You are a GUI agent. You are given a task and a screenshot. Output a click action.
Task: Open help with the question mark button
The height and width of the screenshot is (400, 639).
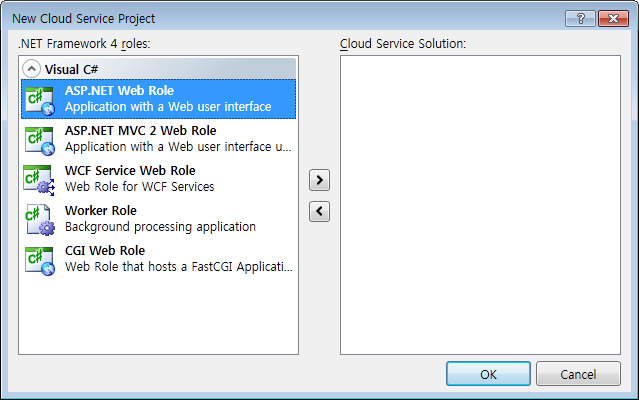coord(580,18)
